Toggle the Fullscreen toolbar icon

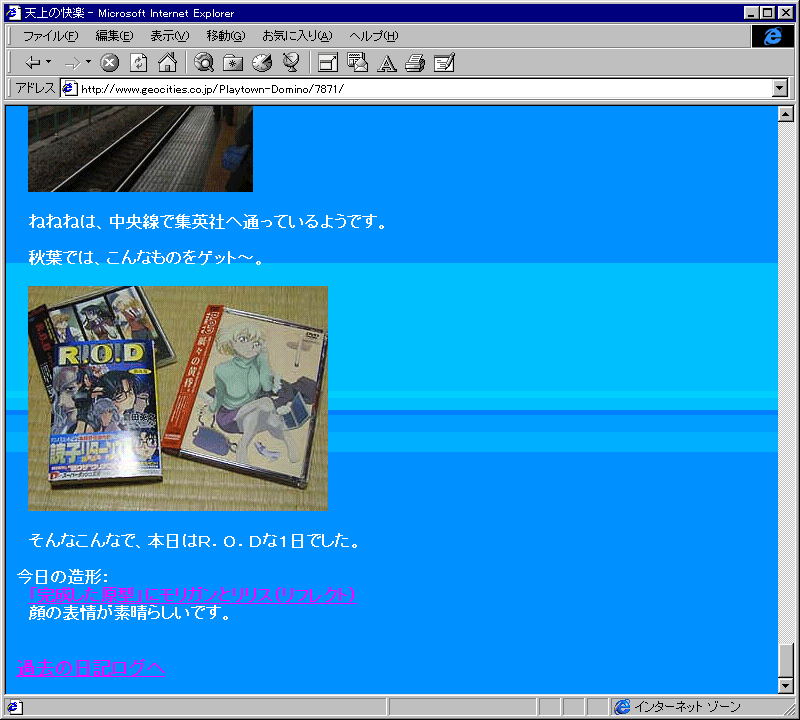(x=328, y=63)
